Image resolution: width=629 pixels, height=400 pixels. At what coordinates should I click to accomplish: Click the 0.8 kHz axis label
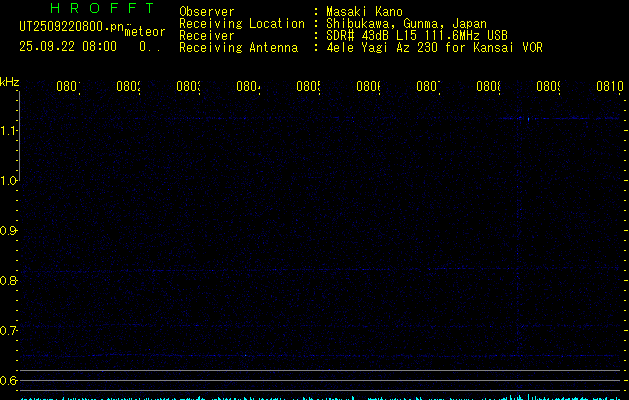pyautogui.click(x=9, y=281)
